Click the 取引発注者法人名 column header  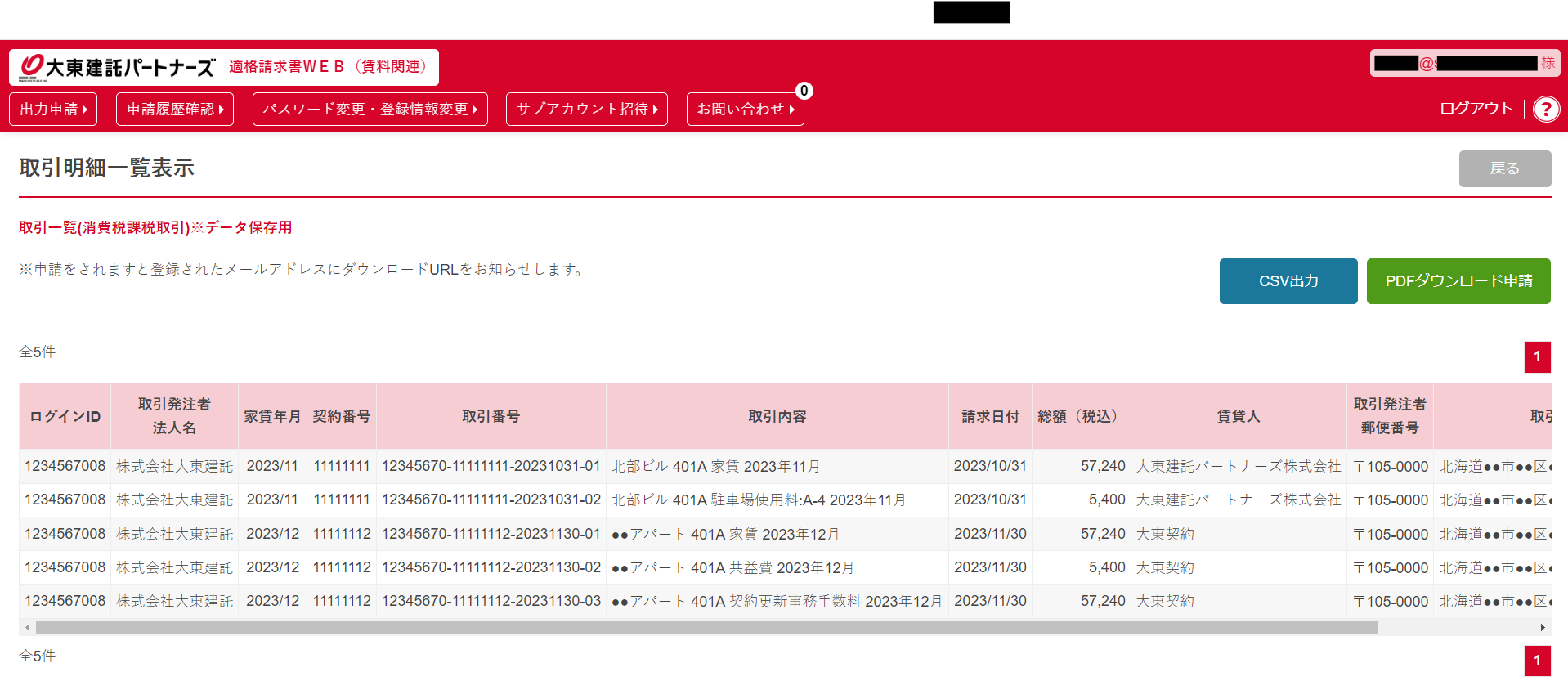coord(174,416)
